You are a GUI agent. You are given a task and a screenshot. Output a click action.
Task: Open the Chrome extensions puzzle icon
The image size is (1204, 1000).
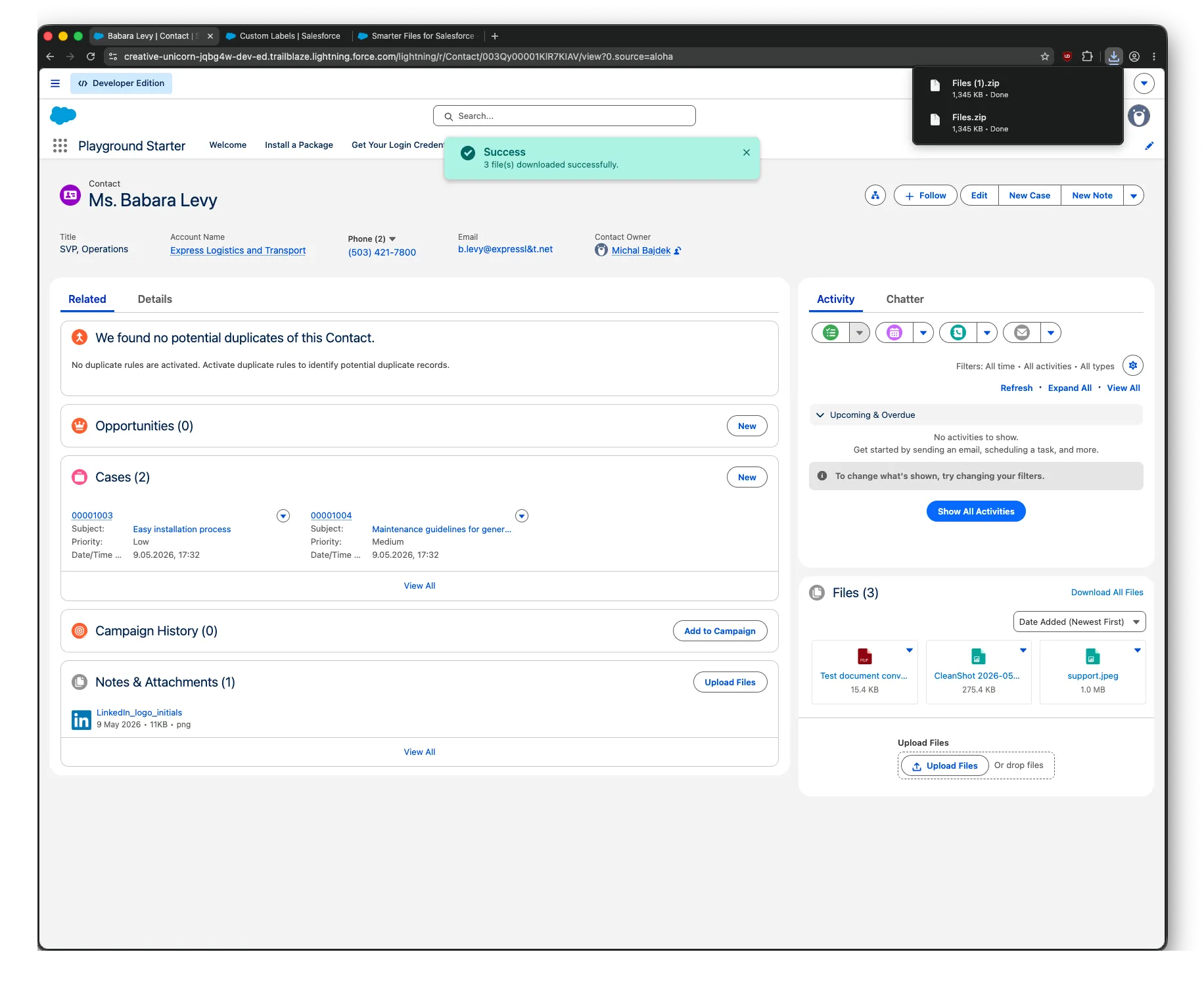pyautogui.click(x=1088, y=57)
